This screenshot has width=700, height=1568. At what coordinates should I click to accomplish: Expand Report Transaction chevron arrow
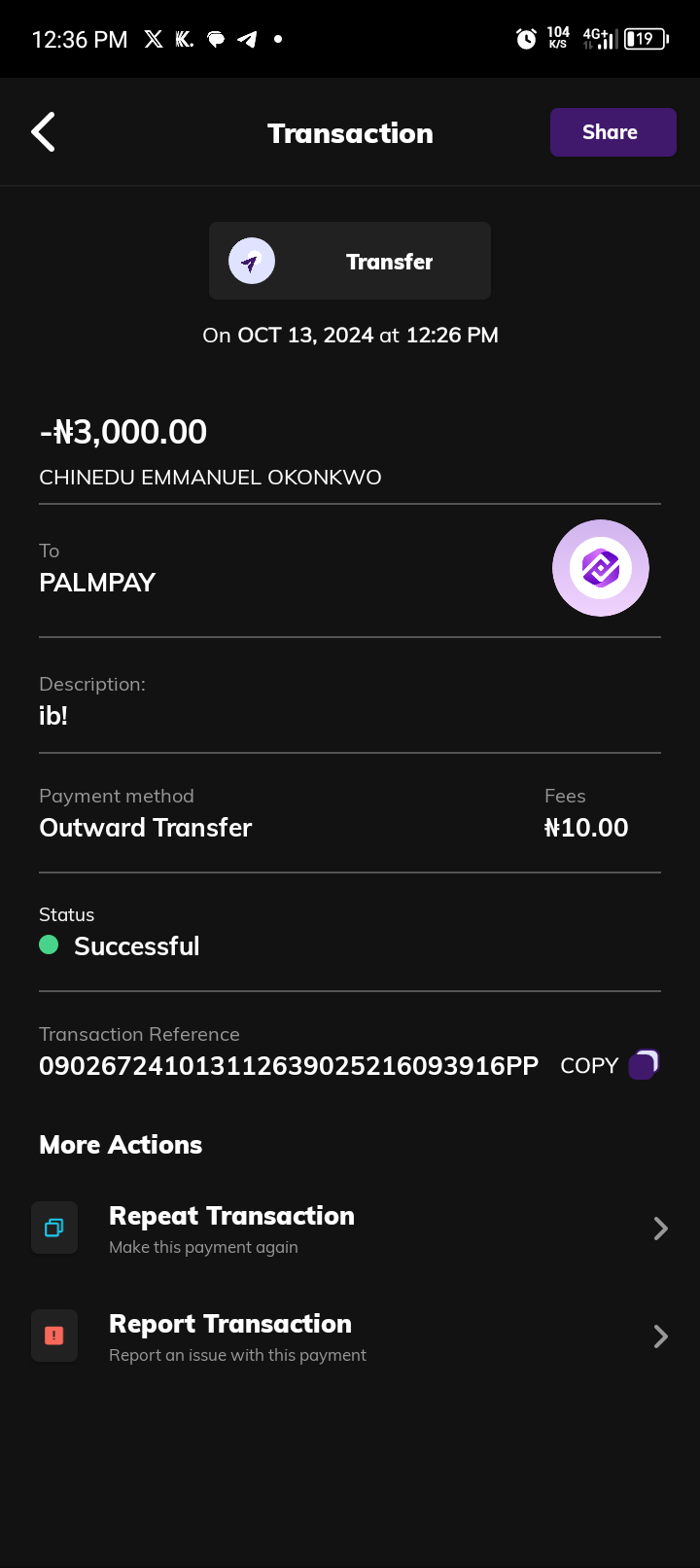coord(661,1336)
